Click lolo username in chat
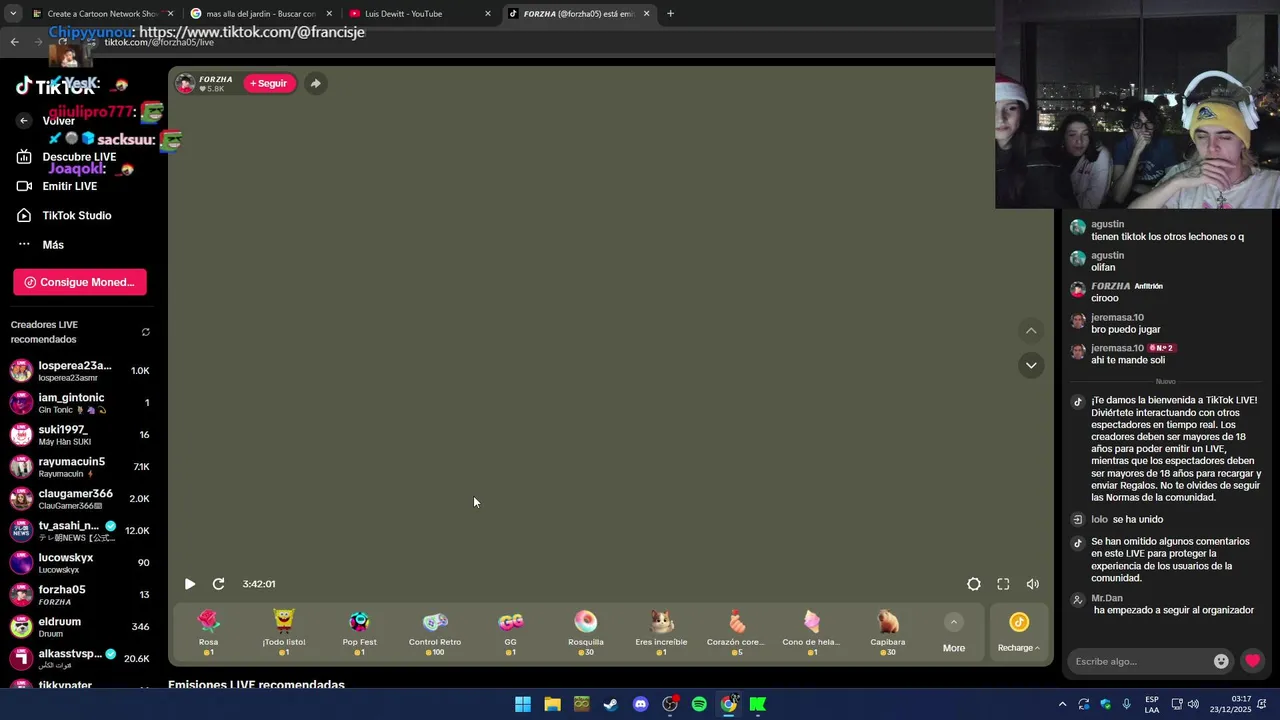Viewport: 1280px width, 720px height. click(1099, 520)
